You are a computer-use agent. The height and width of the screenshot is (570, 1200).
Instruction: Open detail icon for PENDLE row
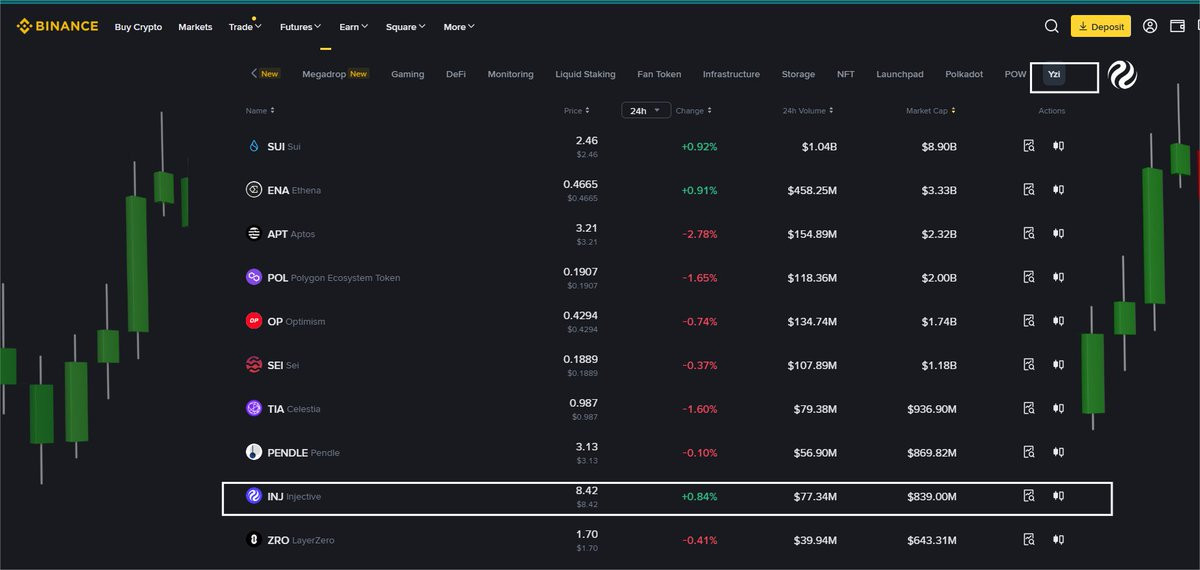click(1028, 452)
